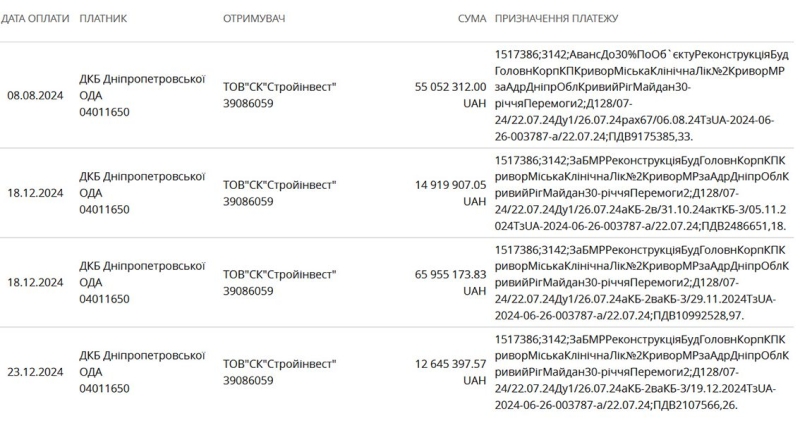800x423 pixels.
Task: Click the 14 919 907.05 UAH amount
Action: pos(451,193)
